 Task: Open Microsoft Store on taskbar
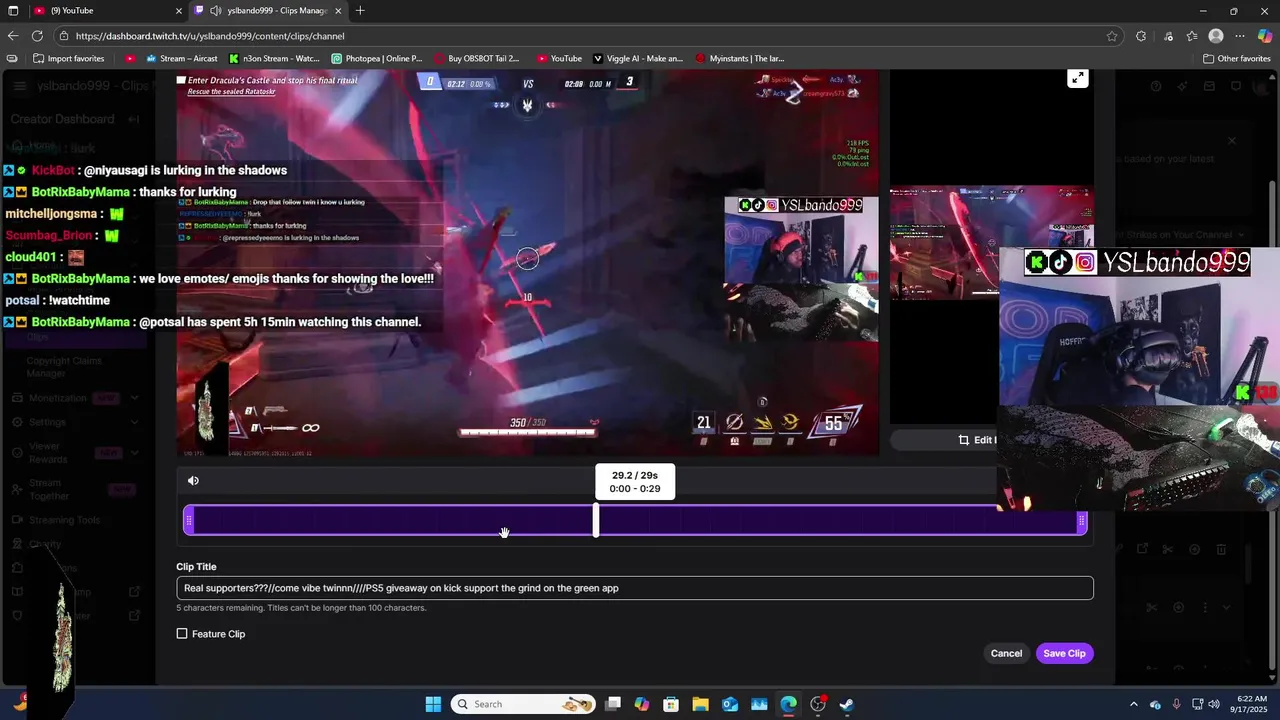point(671,704)
